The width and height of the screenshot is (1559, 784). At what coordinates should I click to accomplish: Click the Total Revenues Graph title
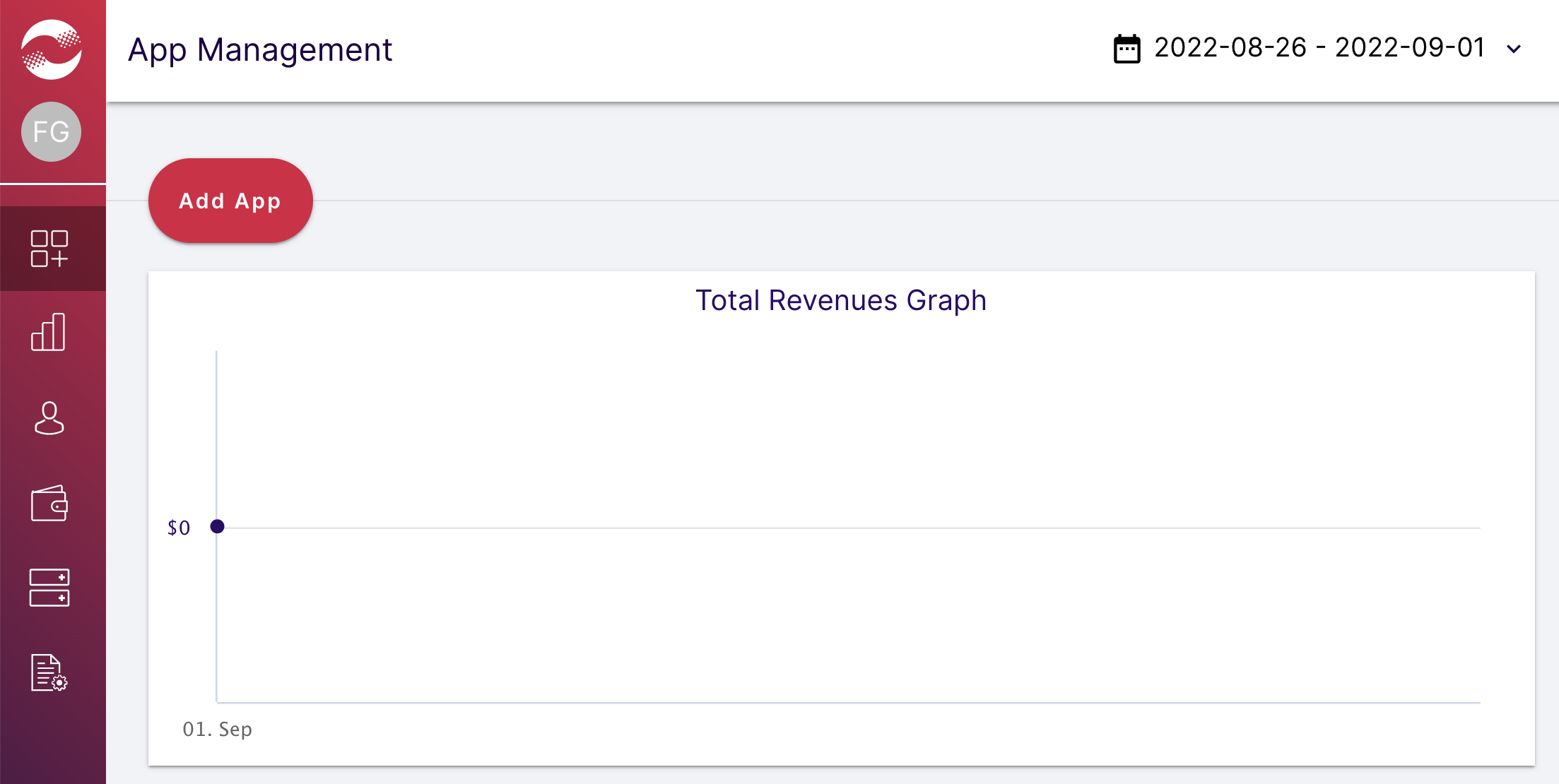pyautogui.click(x=841, y=301)
